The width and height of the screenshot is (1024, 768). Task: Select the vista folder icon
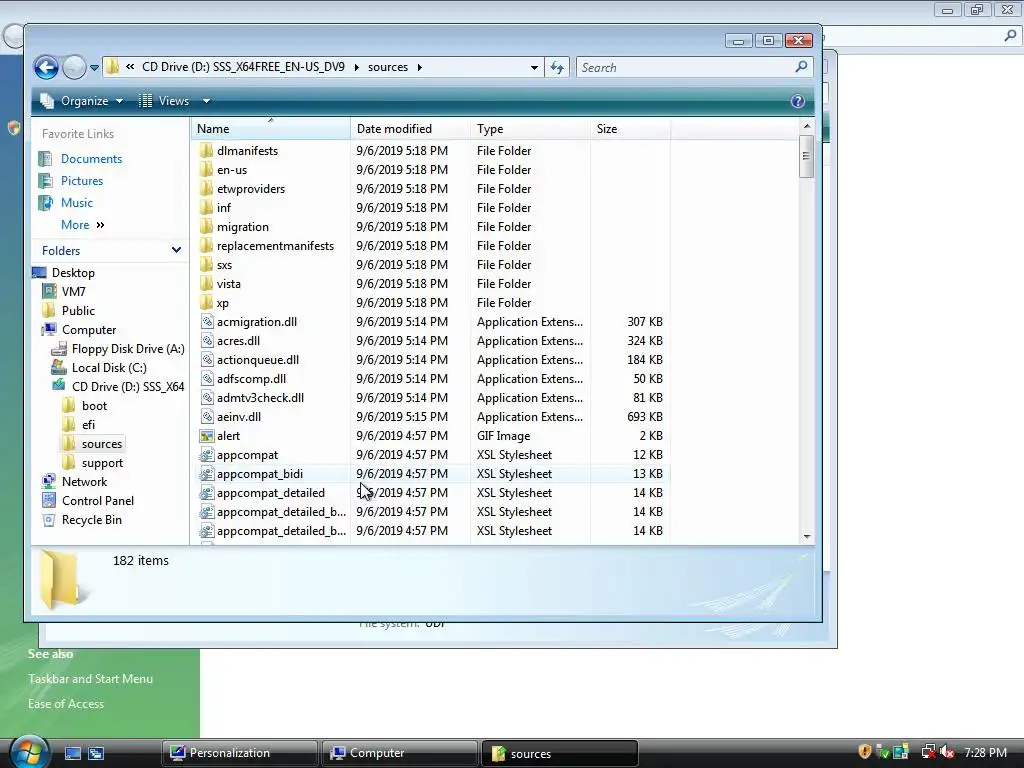click(x=206, y=283)
